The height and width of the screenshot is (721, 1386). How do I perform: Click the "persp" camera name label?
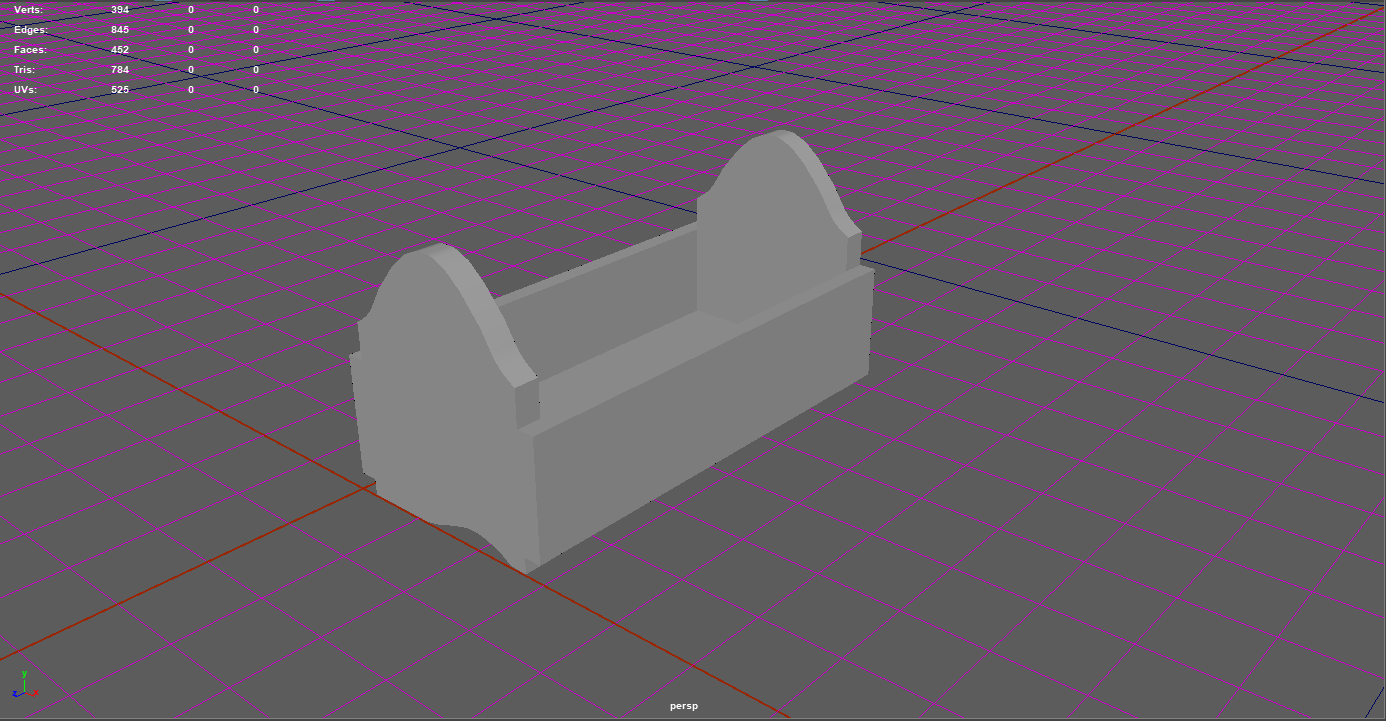684,706
